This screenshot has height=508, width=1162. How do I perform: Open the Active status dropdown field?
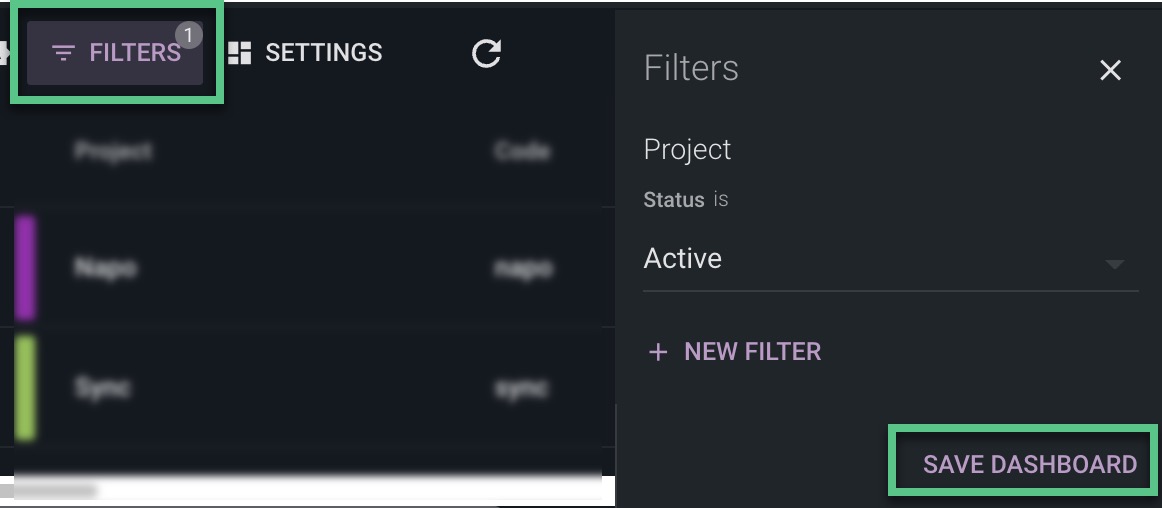pos(890,259)
